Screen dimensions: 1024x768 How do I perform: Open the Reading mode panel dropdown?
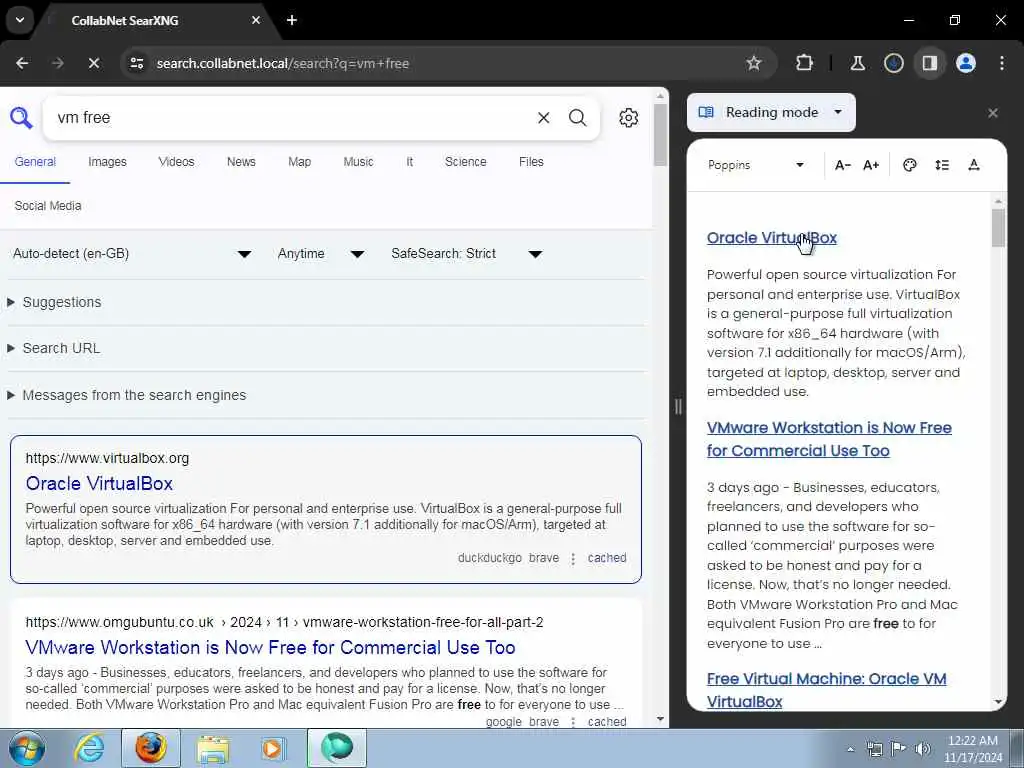[771, 112]
